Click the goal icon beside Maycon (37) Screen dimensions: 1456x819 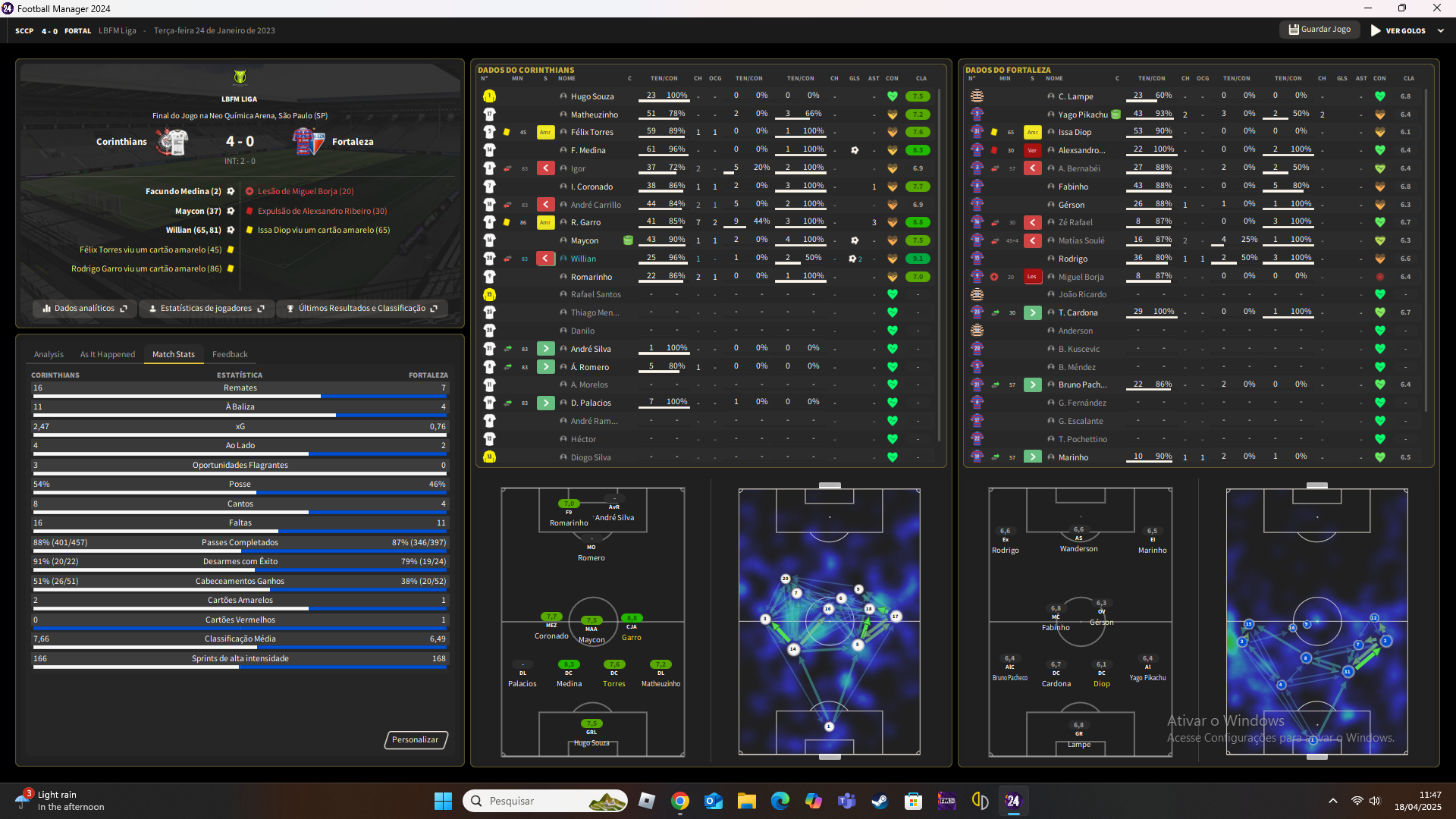click(x=231, y=211)
